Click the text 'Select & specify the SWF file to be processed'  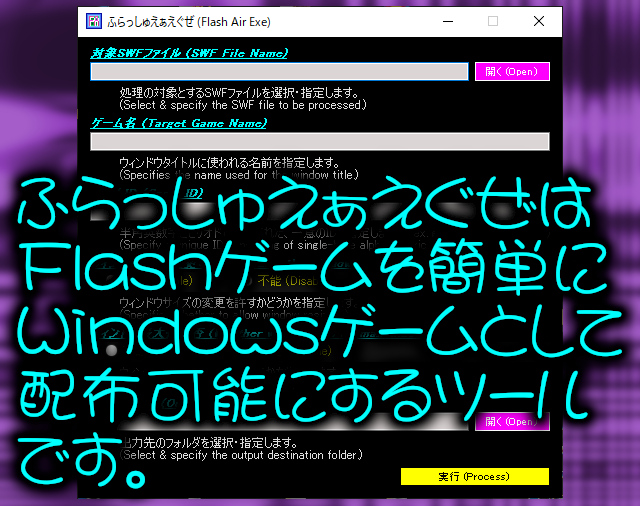click(x=243, y=105)
